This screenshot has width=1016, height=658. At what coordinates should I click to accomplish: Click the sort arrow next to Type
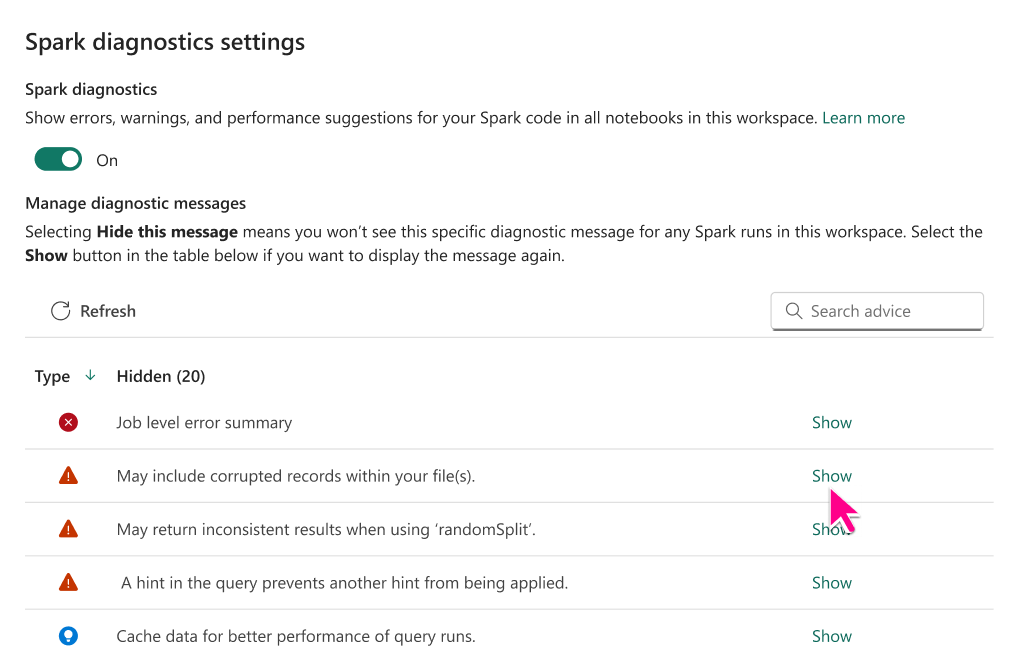tap(90, 375)
